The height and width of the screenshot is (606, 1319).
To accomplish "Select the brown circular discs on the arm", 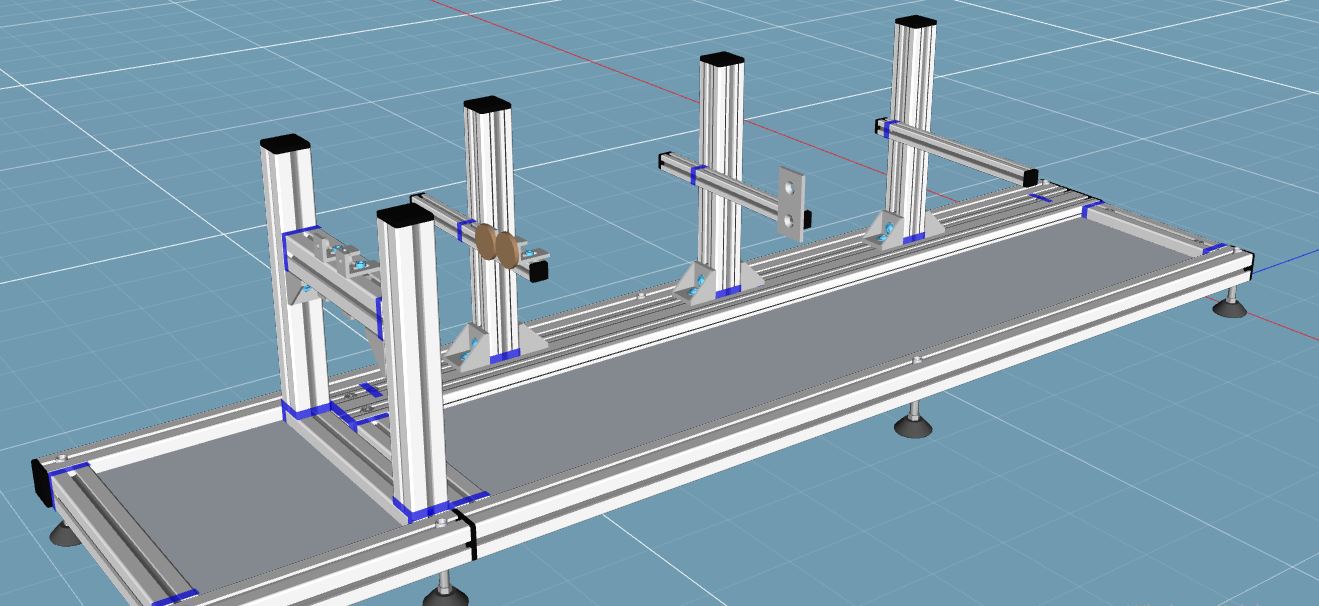I will pyautogui.click(x=498, y=245).
